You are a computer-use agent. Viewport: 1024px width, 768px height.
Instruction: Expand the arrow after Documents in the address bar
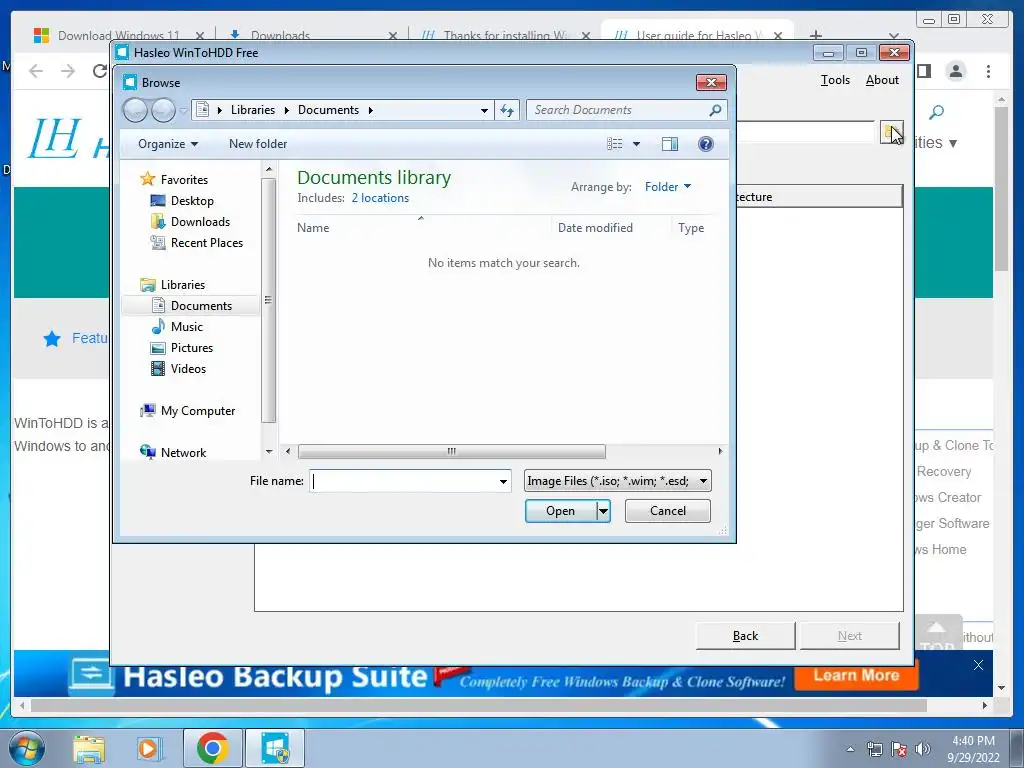click(370, 110)
